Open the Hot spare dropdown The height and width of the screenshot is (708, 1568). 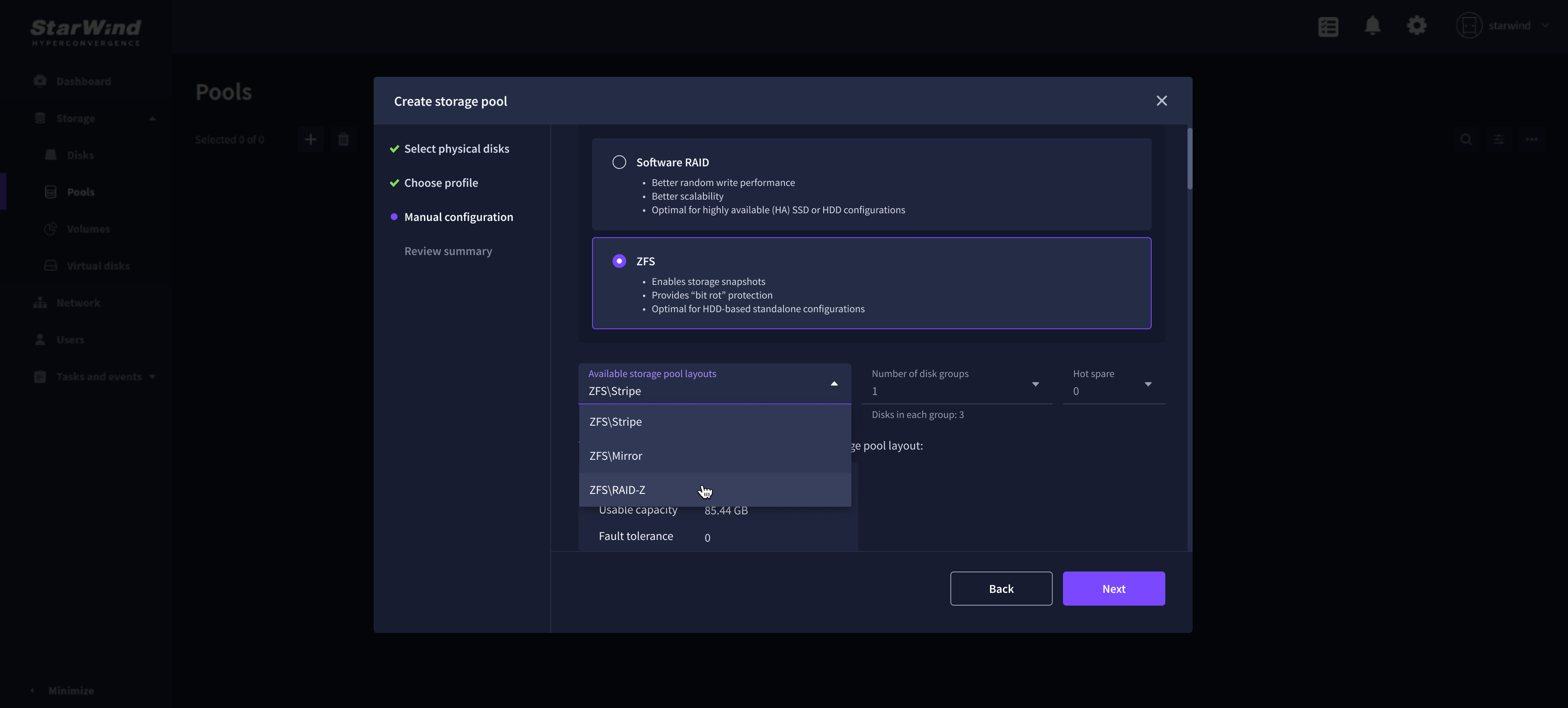1113,383
